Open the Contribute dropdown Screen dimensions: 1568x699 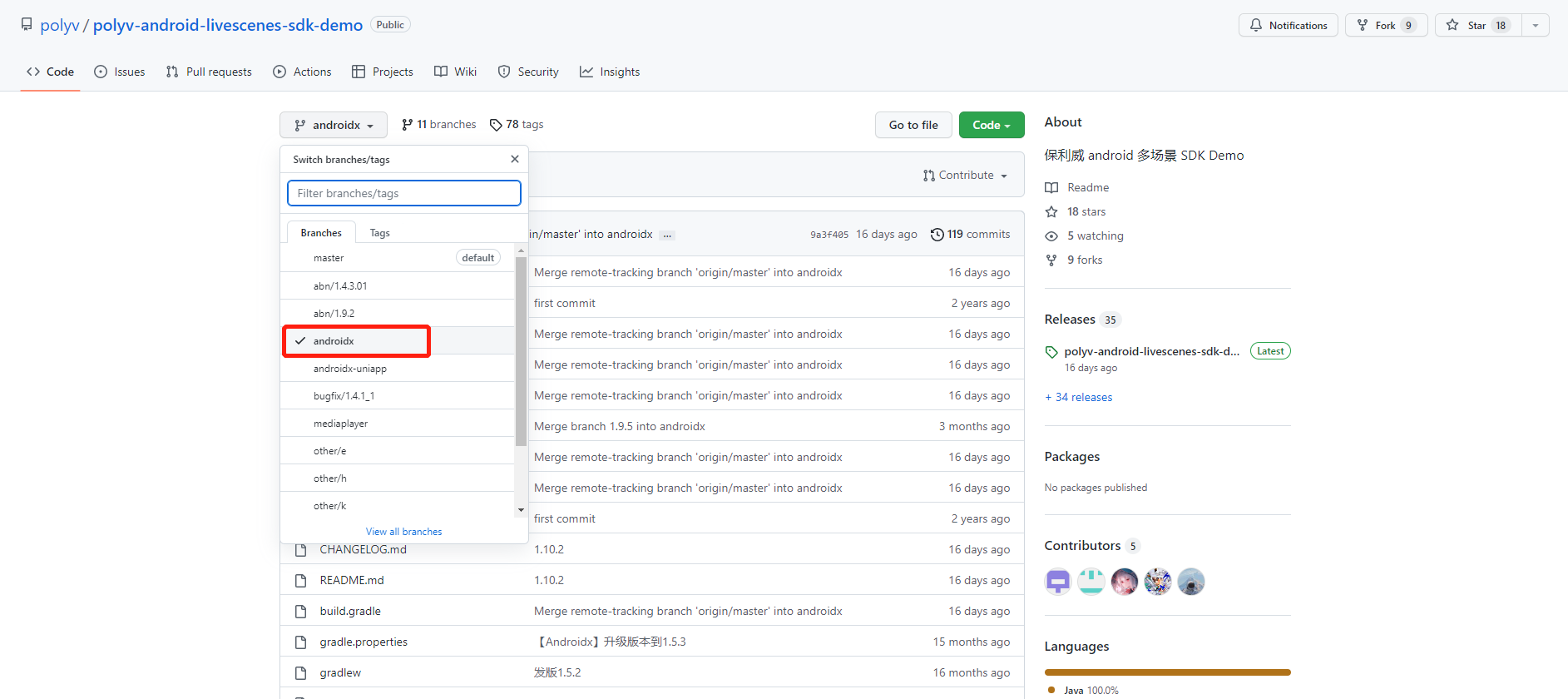965,176
